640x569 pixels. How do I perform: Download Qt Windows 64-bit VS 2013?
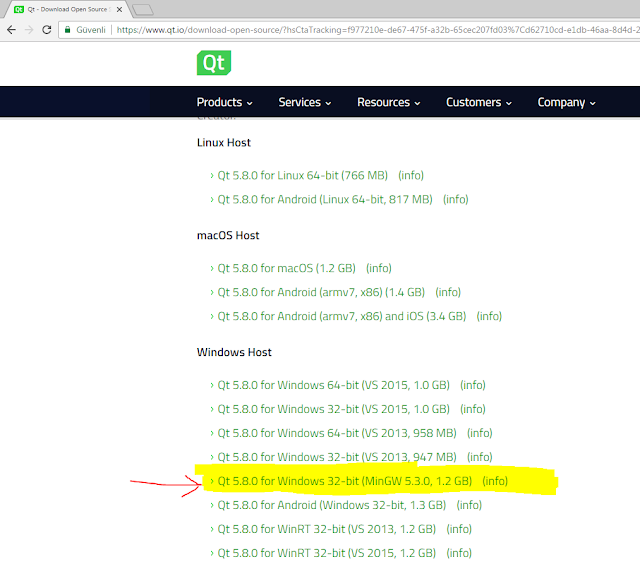337,433
